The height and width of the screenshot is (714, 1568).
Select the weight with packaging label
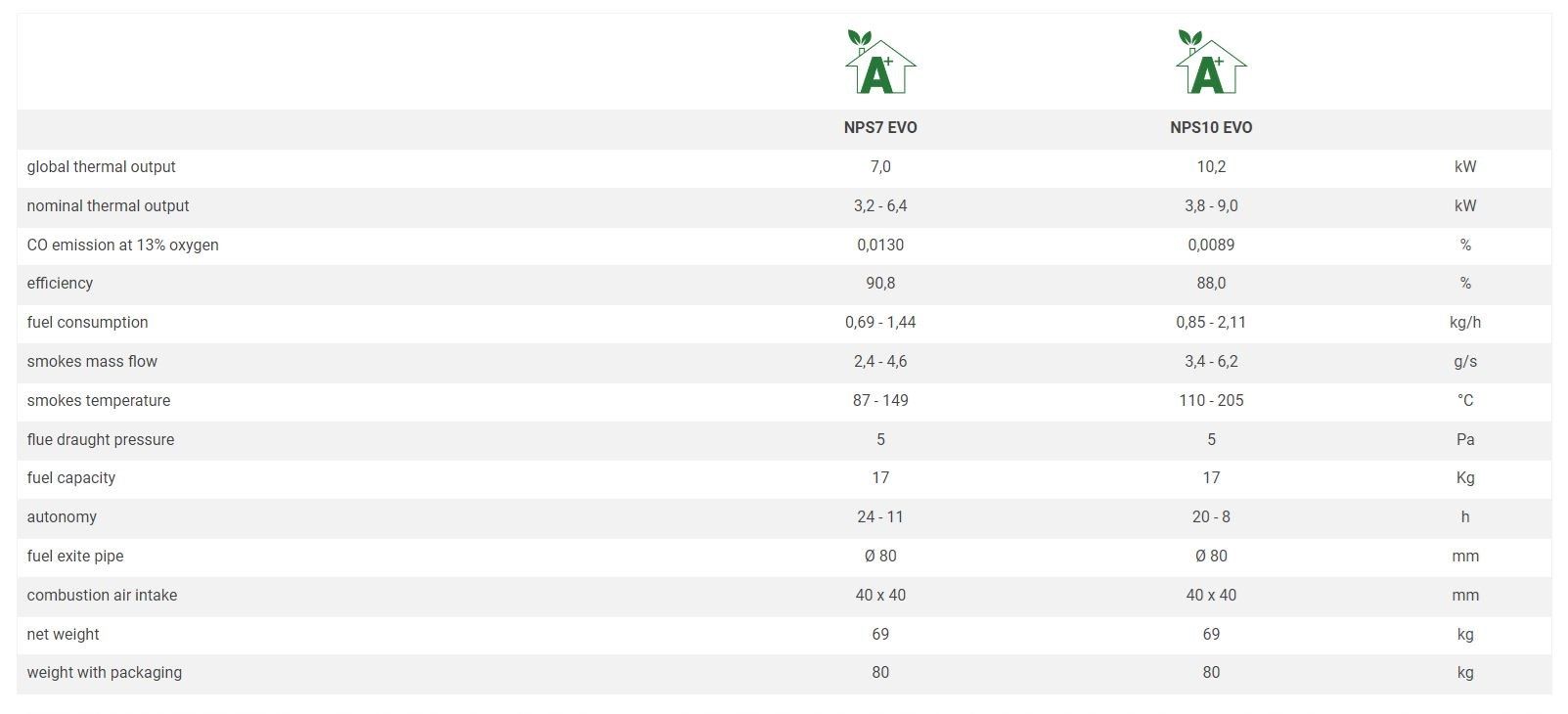[104, 672]
